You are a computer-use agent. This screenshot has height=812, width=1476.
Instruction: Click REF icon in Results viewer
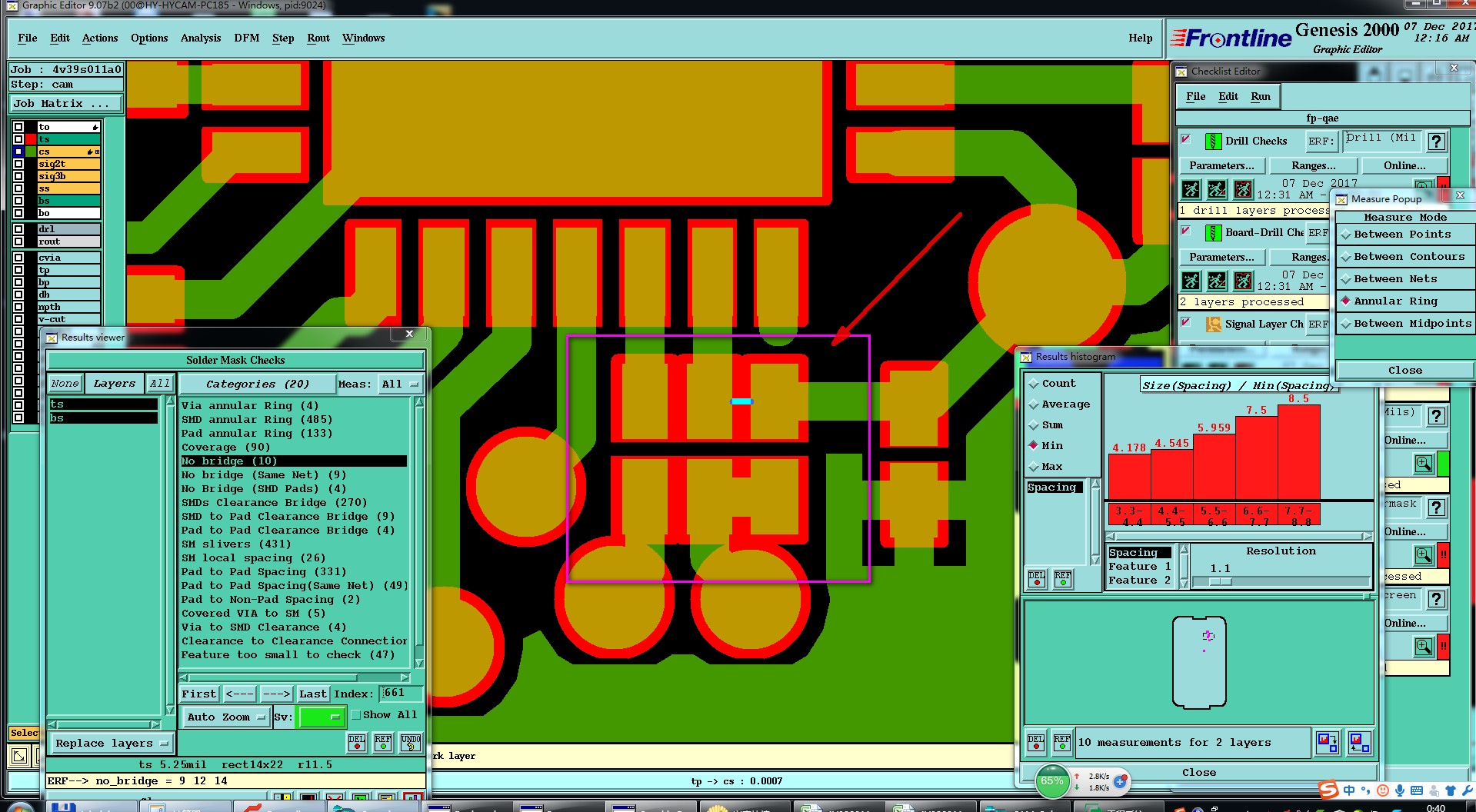point(383,742)
